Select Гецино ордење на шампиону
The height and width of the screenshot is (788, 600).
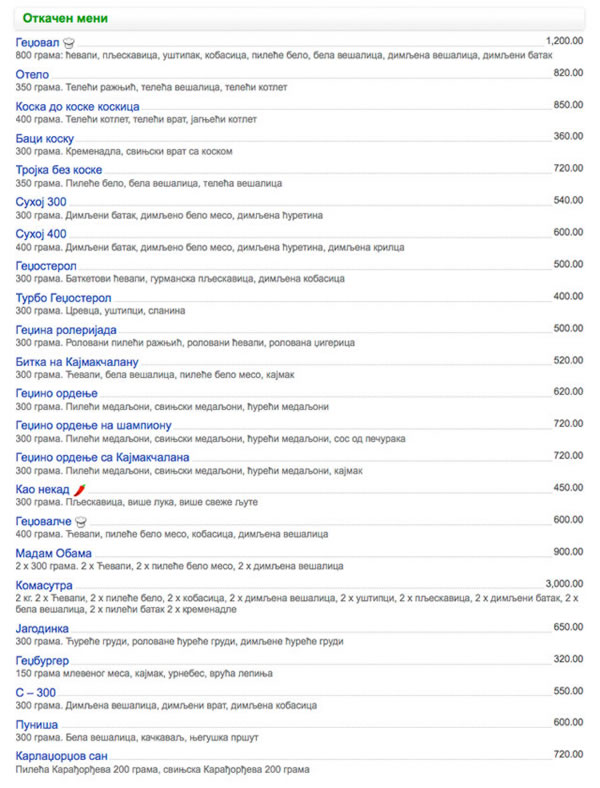93,426
